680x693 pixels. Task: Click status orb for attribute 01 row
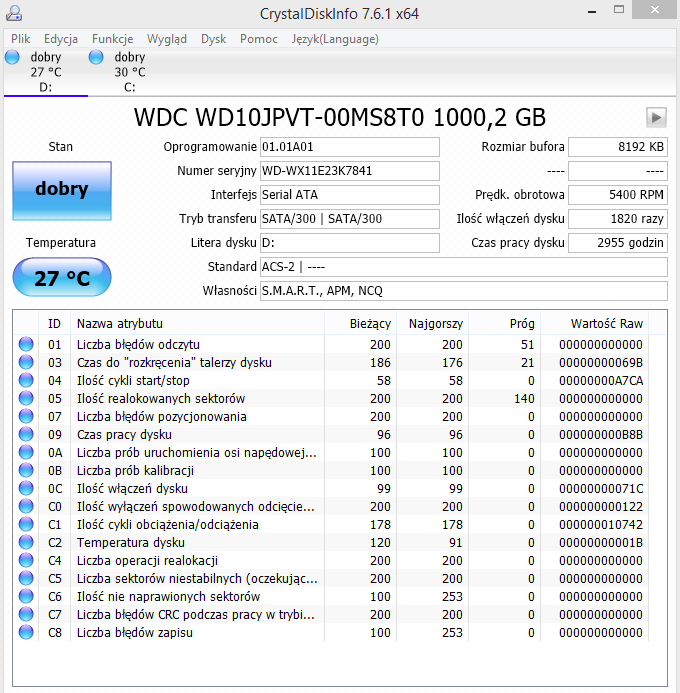(x=26, y=344)
